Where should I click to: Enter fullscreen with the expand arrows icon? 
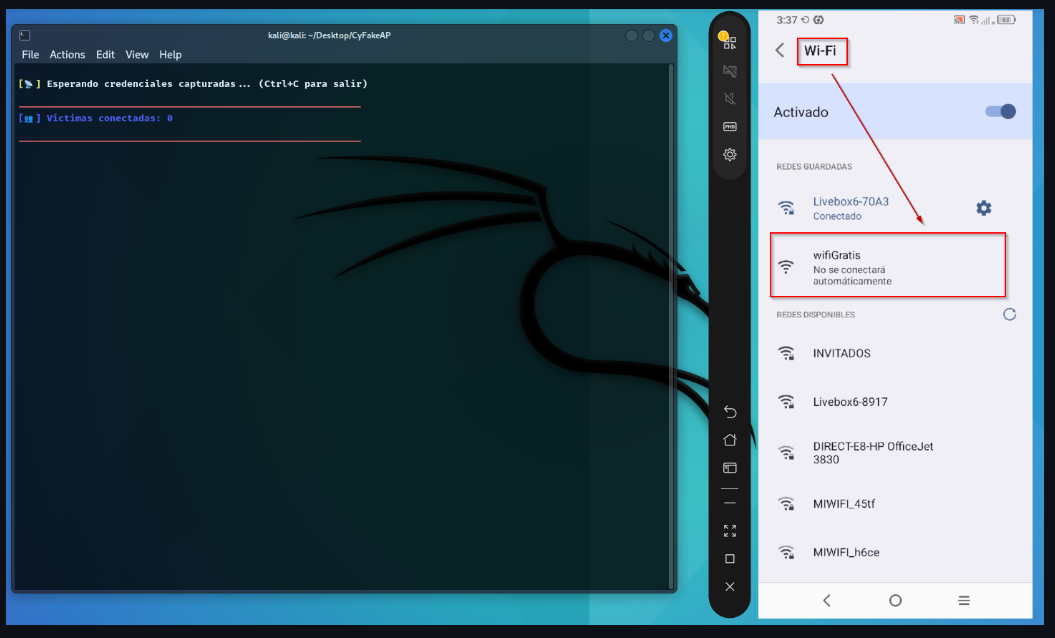tap(730, 531)
